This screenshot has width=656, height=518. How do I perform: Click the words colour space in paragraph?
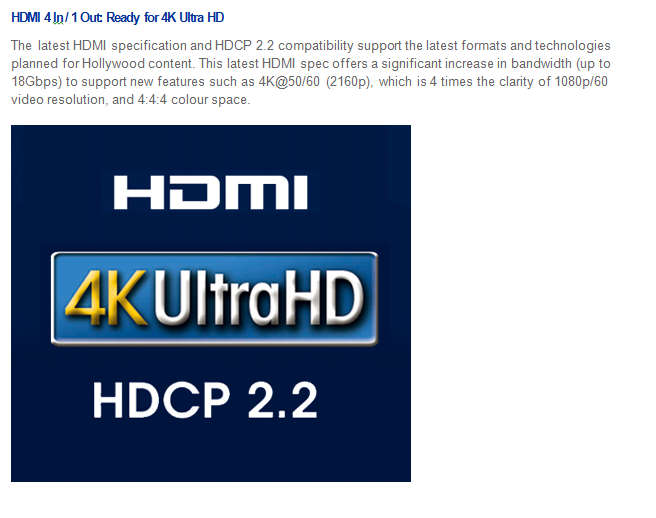[210, 100]
